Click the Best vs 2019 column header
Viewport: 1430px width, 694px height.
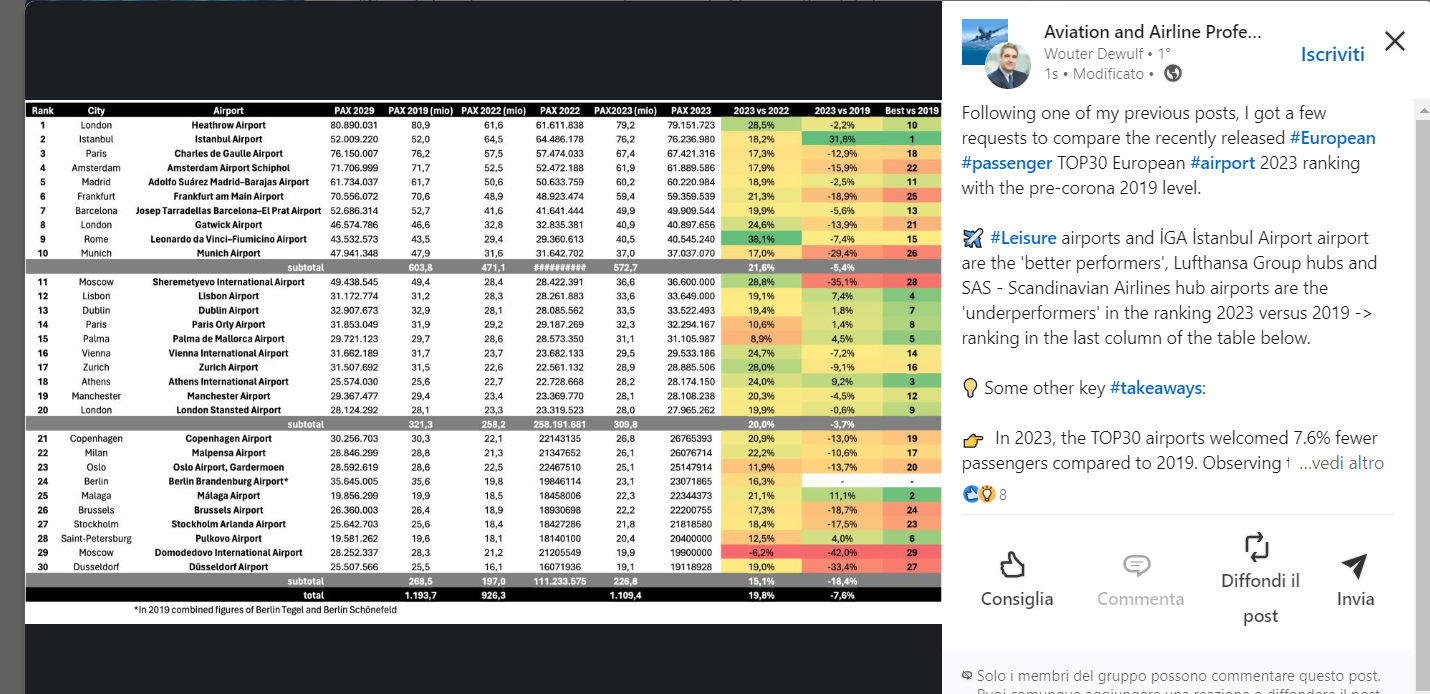point(911,110)
